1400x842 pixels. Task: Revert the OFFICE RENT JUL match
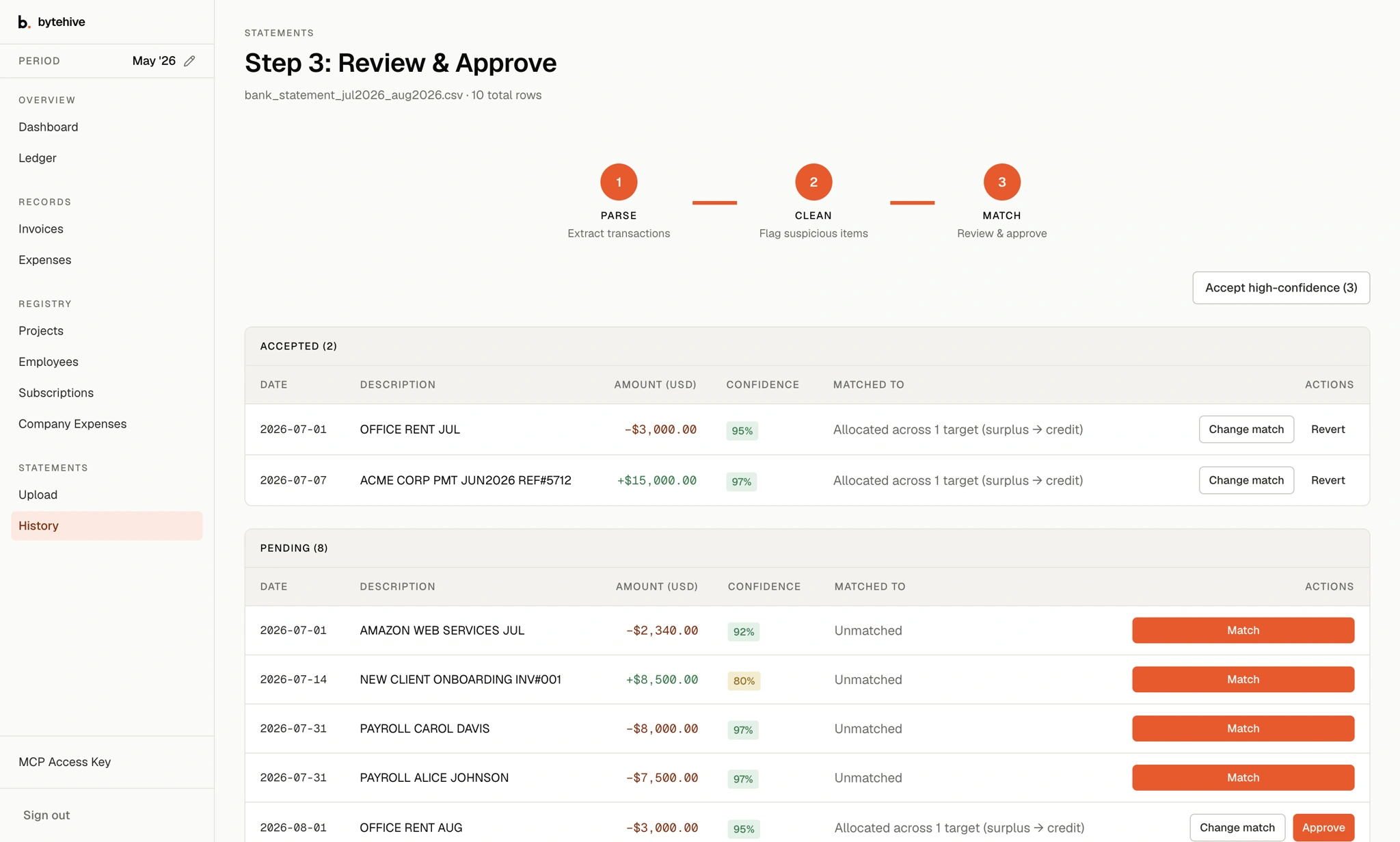(1328, 430)
